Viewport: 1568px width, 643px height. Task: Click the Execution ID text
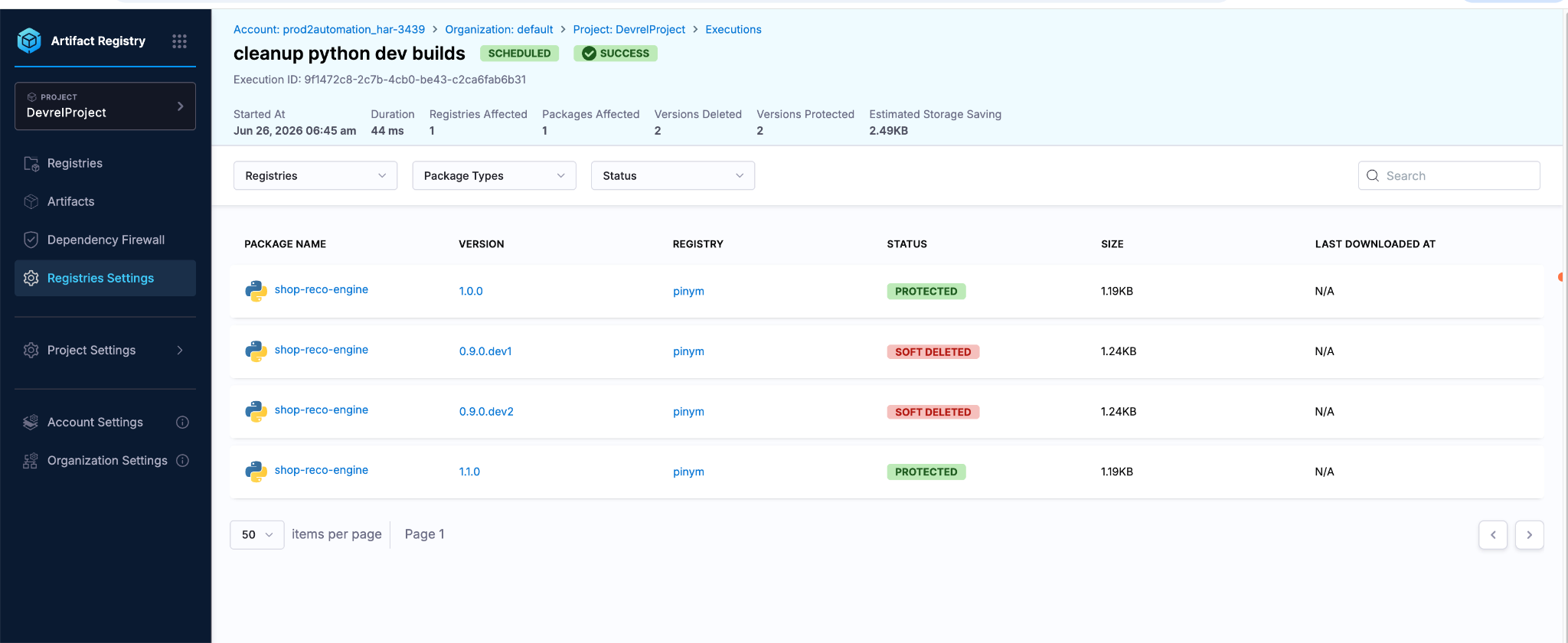[x=380, y=80]
